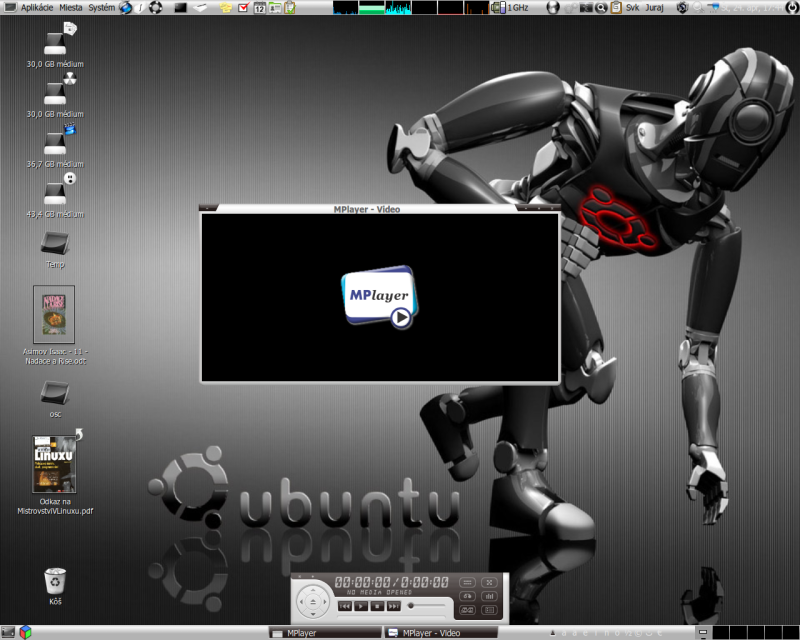
Task: Open the magnifier search icon in panel
Action: 601,8
